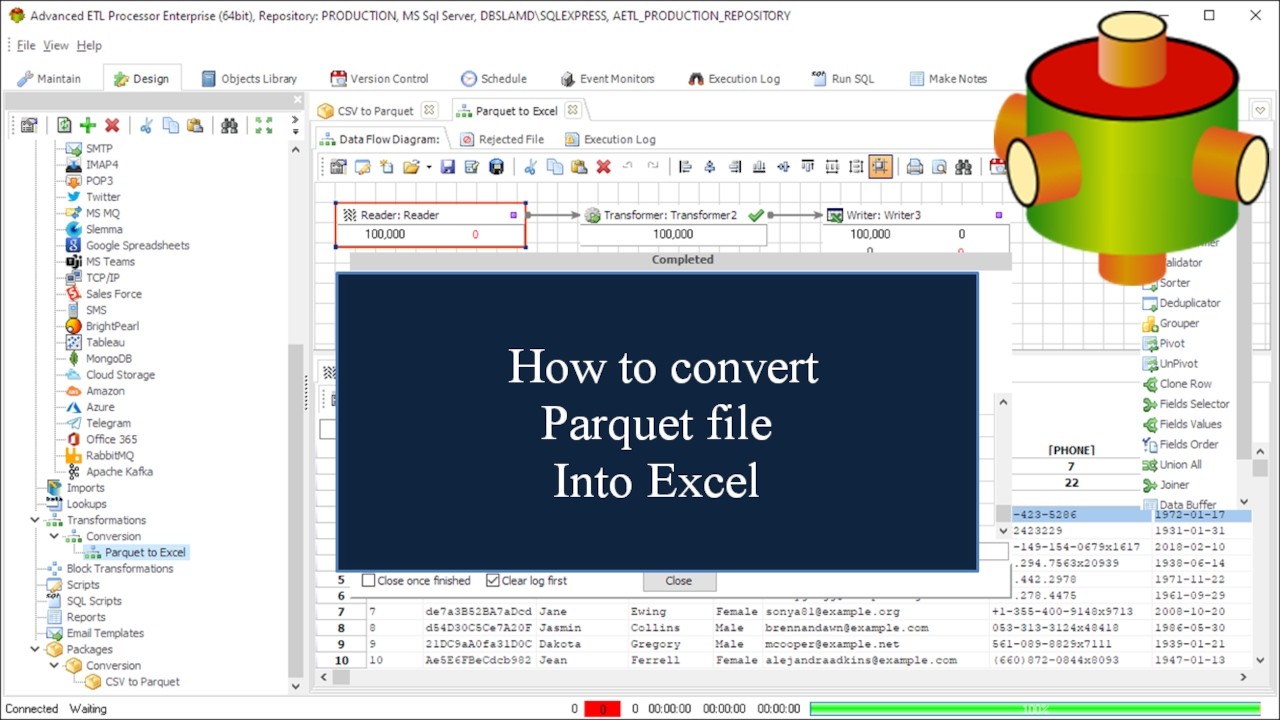
Task: Click the refresh icon in the left panel toolbar
Action: (x=64, y=125)
